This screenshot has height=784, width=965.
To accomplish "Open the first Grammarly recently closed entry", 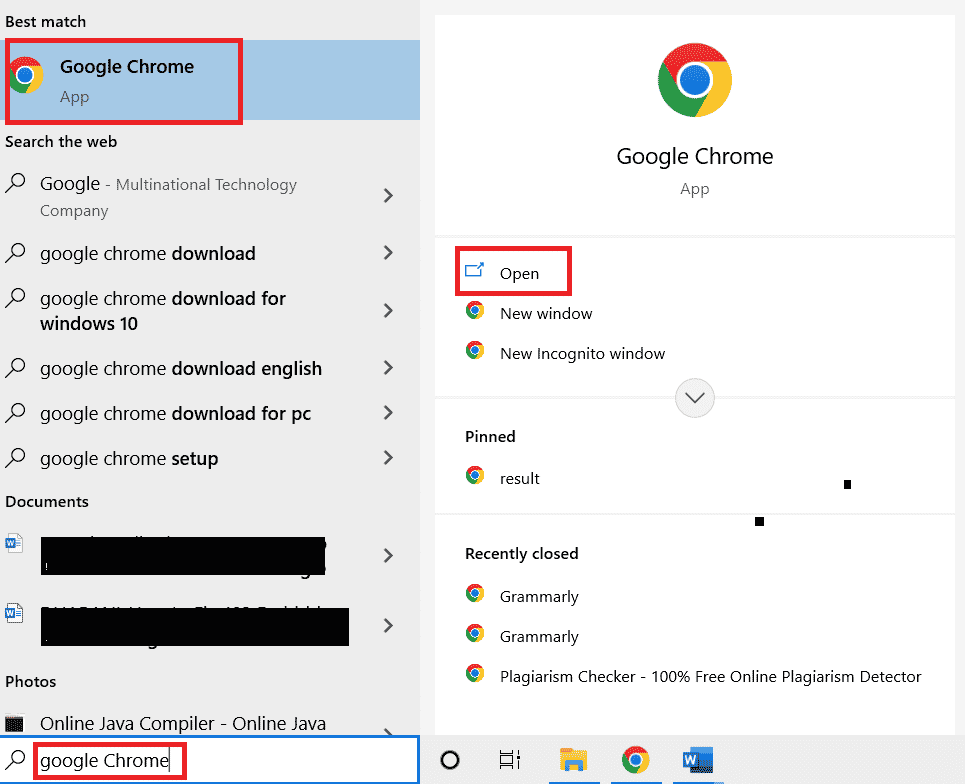I will (x=538, y=597).
